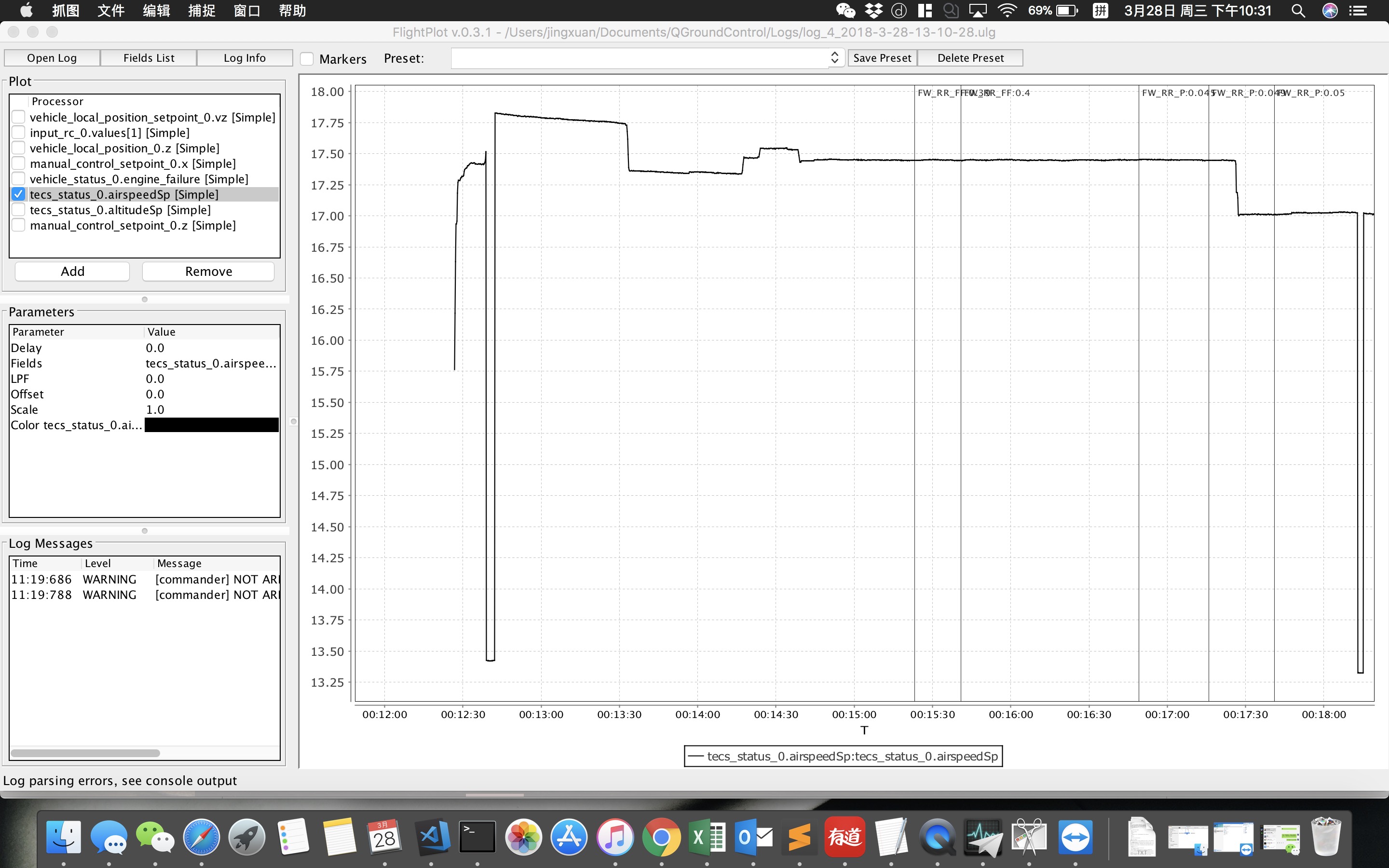This screenshot has height=868, width=1389.
Task: Click the Fields List button
Action: (x=149, y=58)
